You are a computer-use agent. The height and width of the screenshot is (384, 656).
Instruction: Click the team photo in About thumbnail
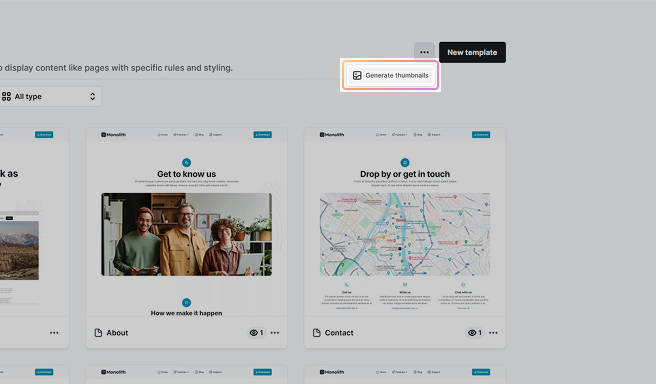click(x=187, y=234)
